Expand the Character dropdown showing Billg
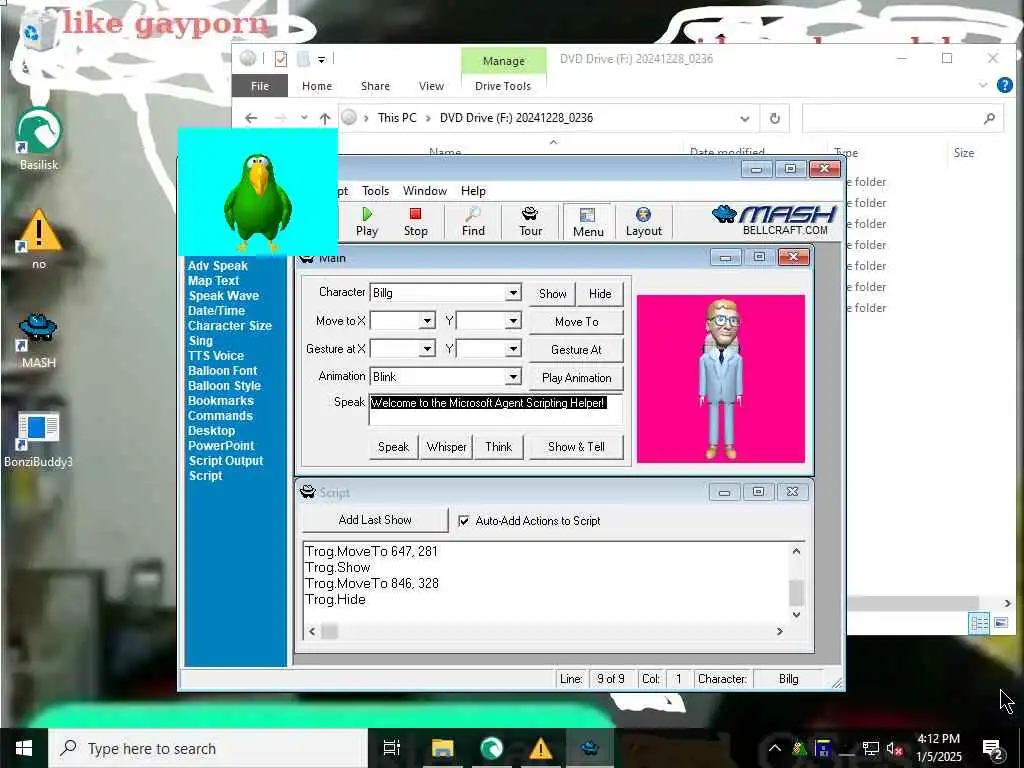 click(x=513, y=293)
